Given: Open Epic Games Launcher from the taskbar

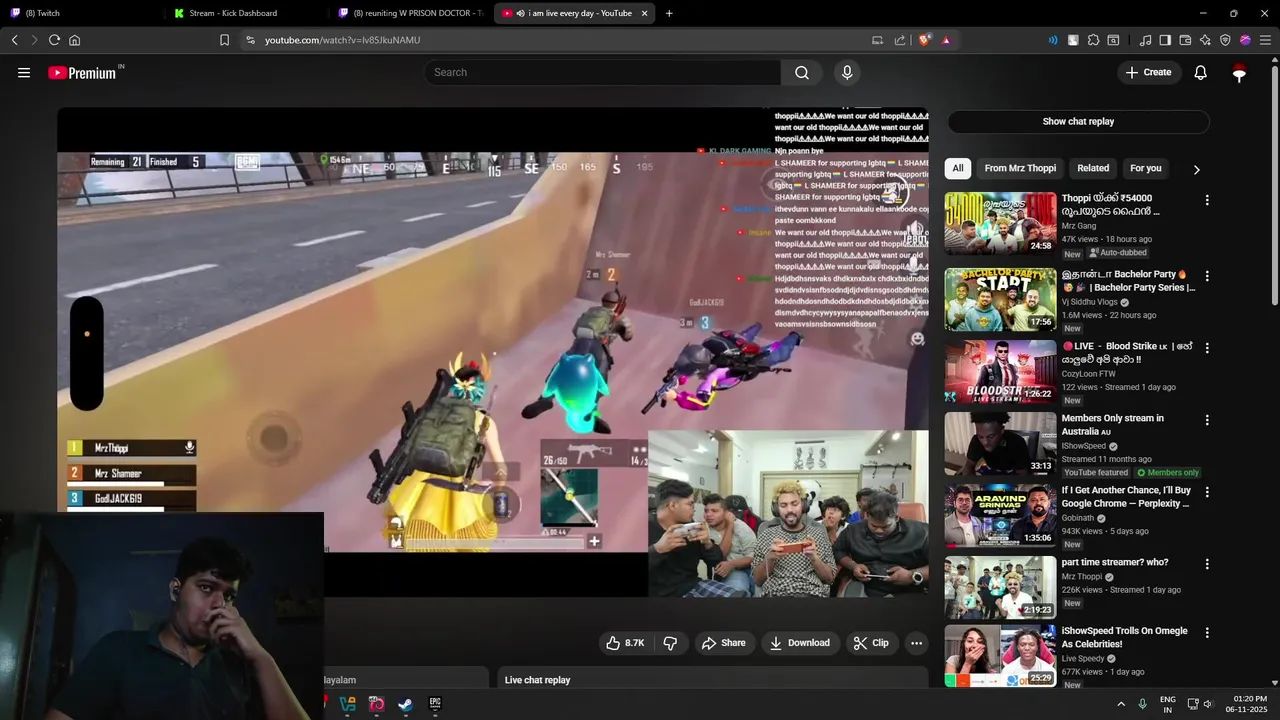Looking at the screenshot, I should pyautogui.click(x=435, y=704).
